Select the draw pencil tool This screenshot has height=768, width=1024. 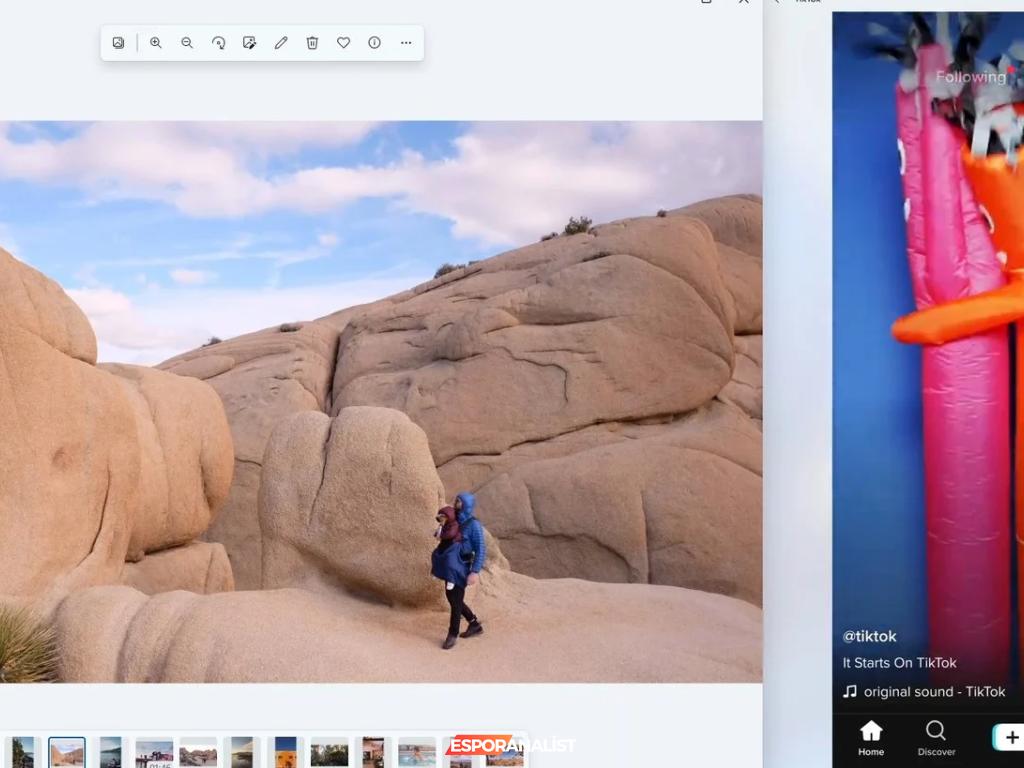(281, 43)
